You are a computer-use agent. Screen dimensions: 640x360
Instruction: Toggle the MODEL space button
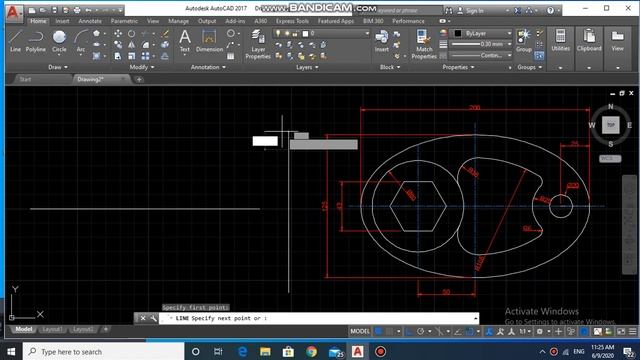pos(360,331)
